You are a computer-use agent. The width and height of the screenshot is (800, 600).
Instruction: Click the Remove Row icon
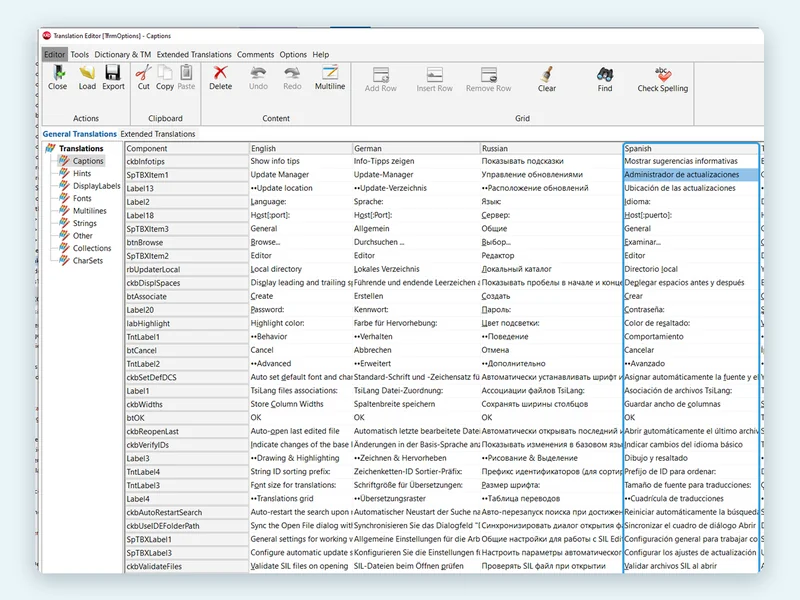[x=488, y=75]
